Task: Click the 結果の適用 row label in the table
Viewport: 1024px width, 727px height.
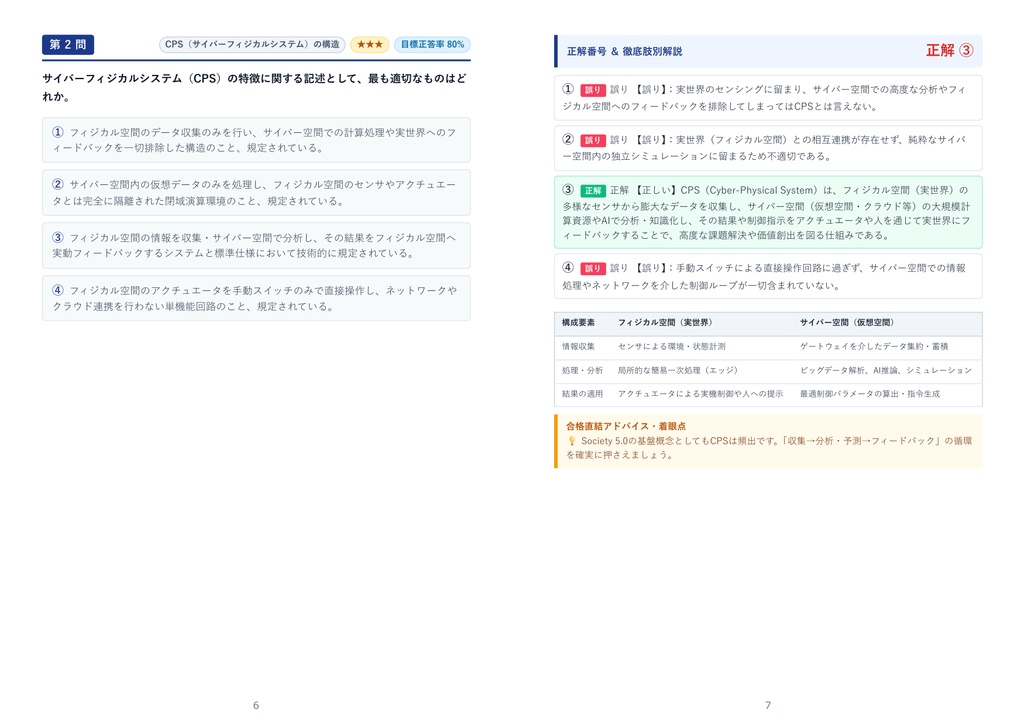Action: tap(583, 394)
